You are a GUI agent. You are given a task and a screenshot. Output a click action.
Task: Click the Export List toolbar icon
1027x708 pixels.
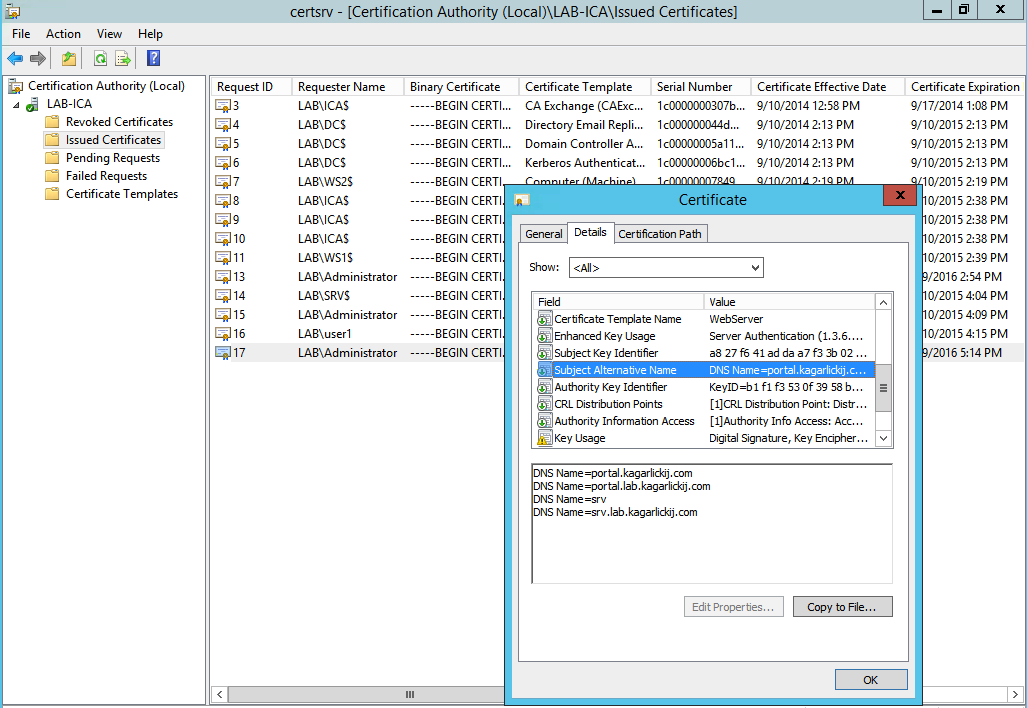[x=123, y=59]
